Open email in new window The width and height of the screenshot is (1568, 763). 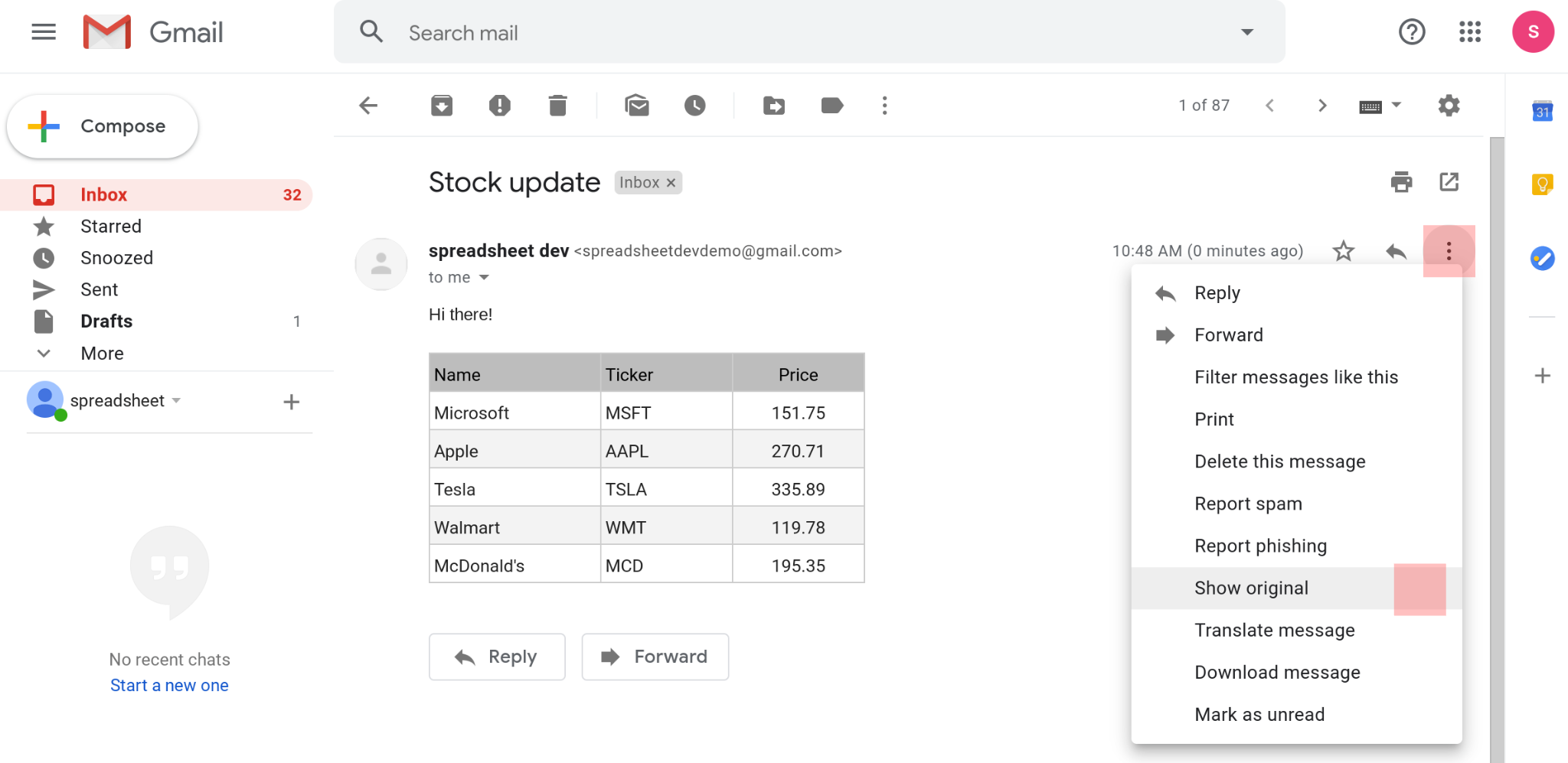1449,182
